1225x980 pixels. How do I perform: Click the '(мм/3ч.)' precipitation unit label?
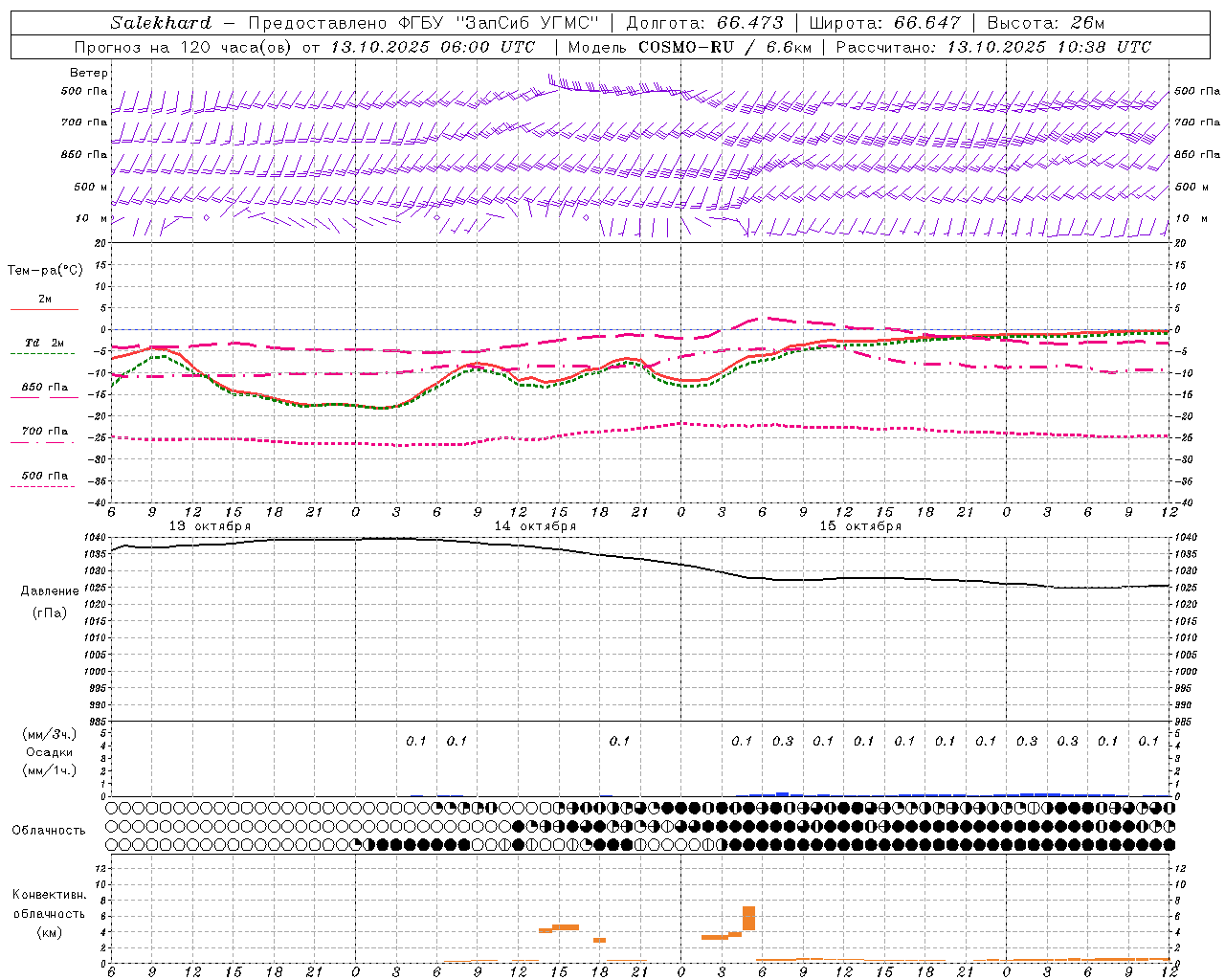50,735
